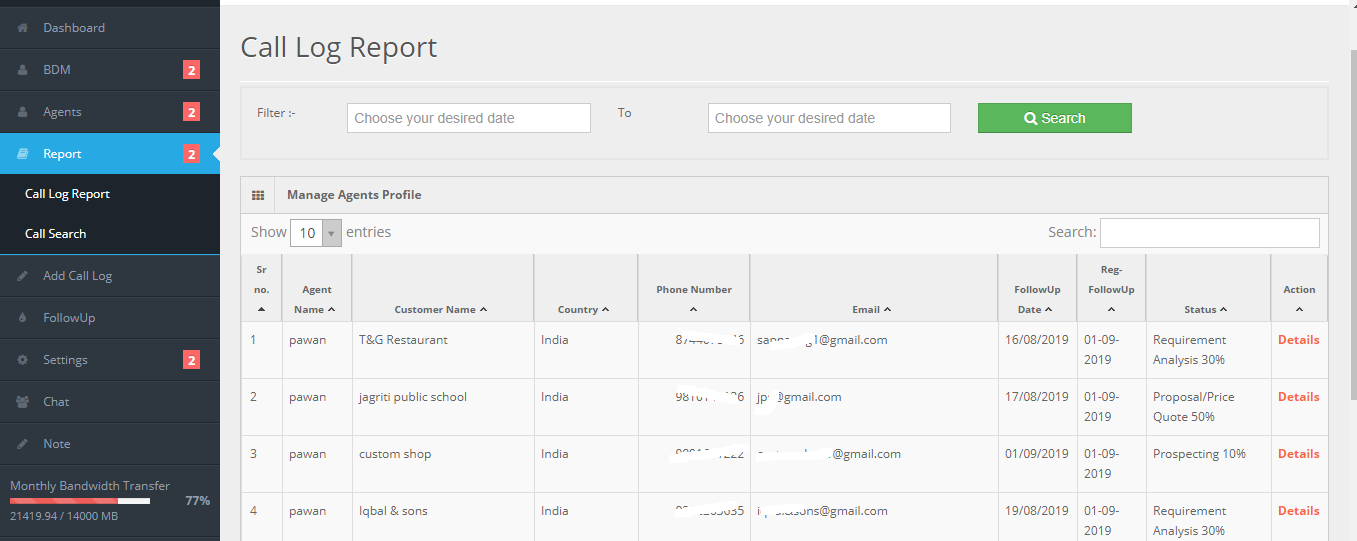Click the red badge next to Report
1357x541 pixels.
click(x=191, y=154)
